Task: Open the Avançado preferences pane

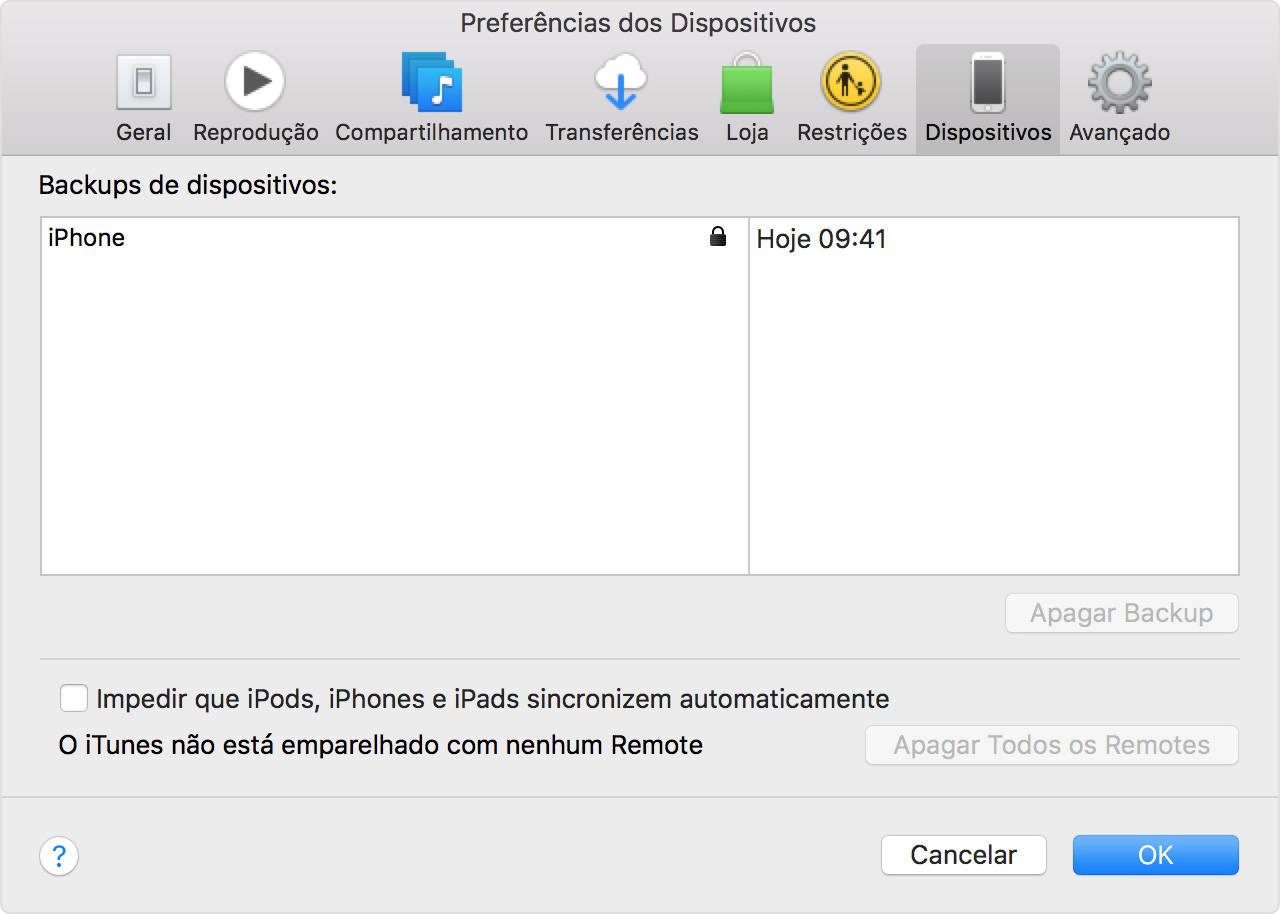Action: click(1119, 98)
